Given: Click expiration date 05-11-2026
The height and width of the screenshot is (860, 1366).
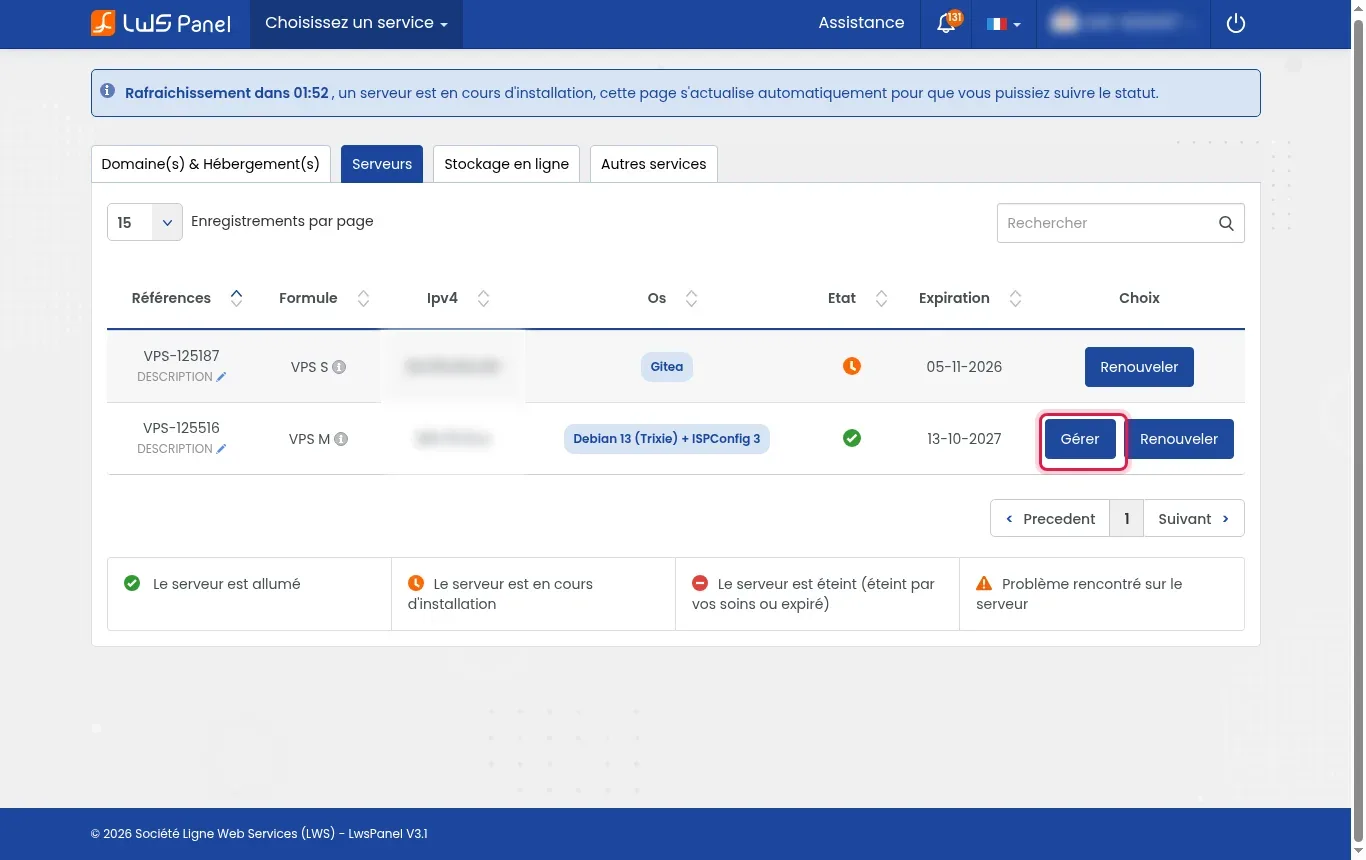Looking at the screenshot, I should 964,367.
